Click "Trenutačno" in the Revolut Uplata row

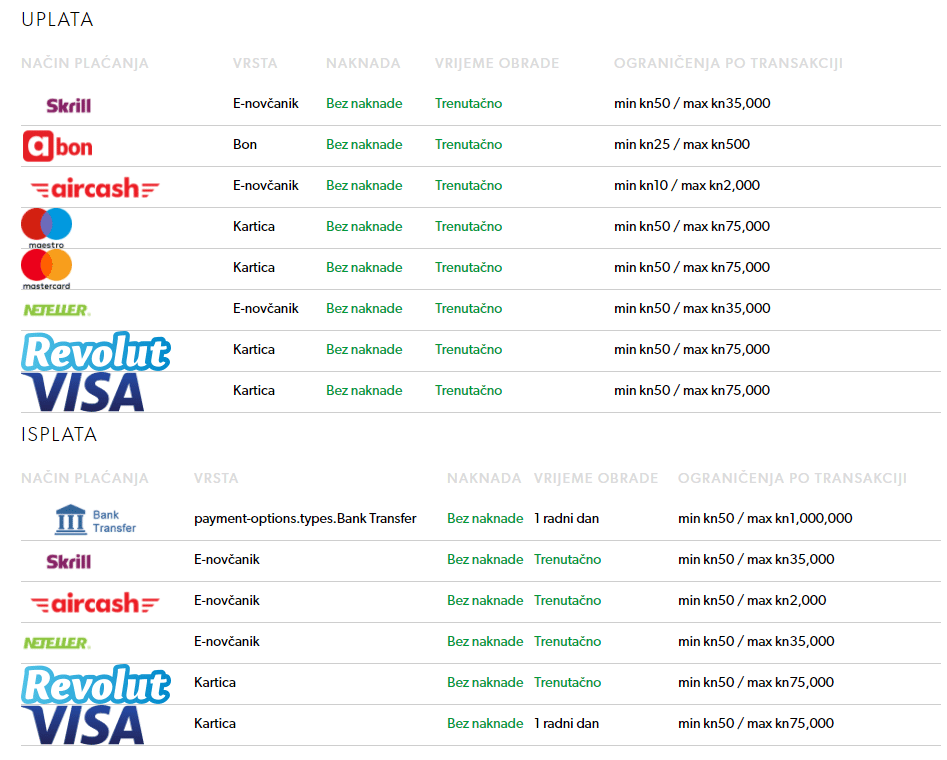(x=469, y=349)
